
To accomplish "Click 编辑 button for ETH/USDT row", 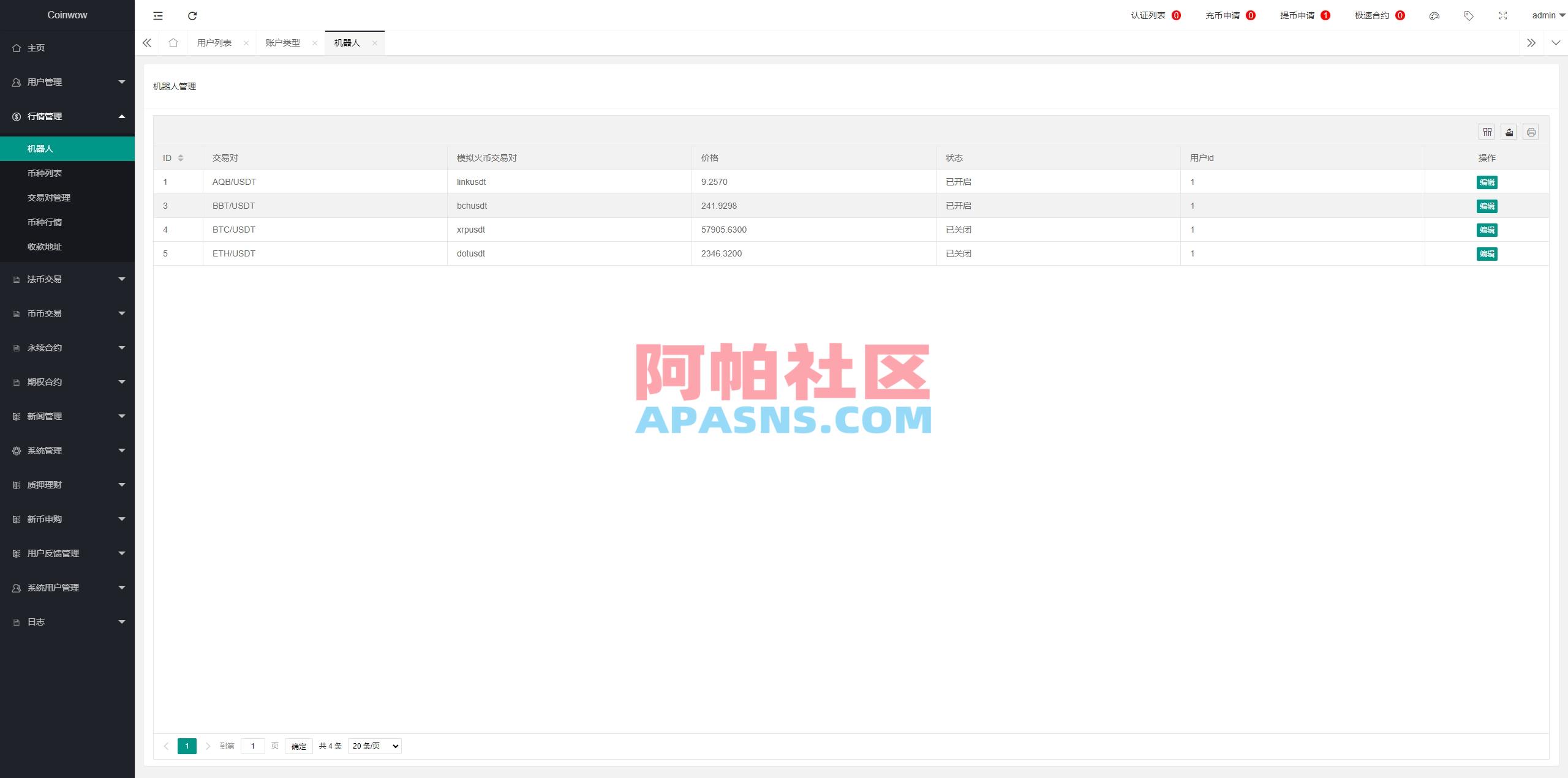I will pos(1487,254).
